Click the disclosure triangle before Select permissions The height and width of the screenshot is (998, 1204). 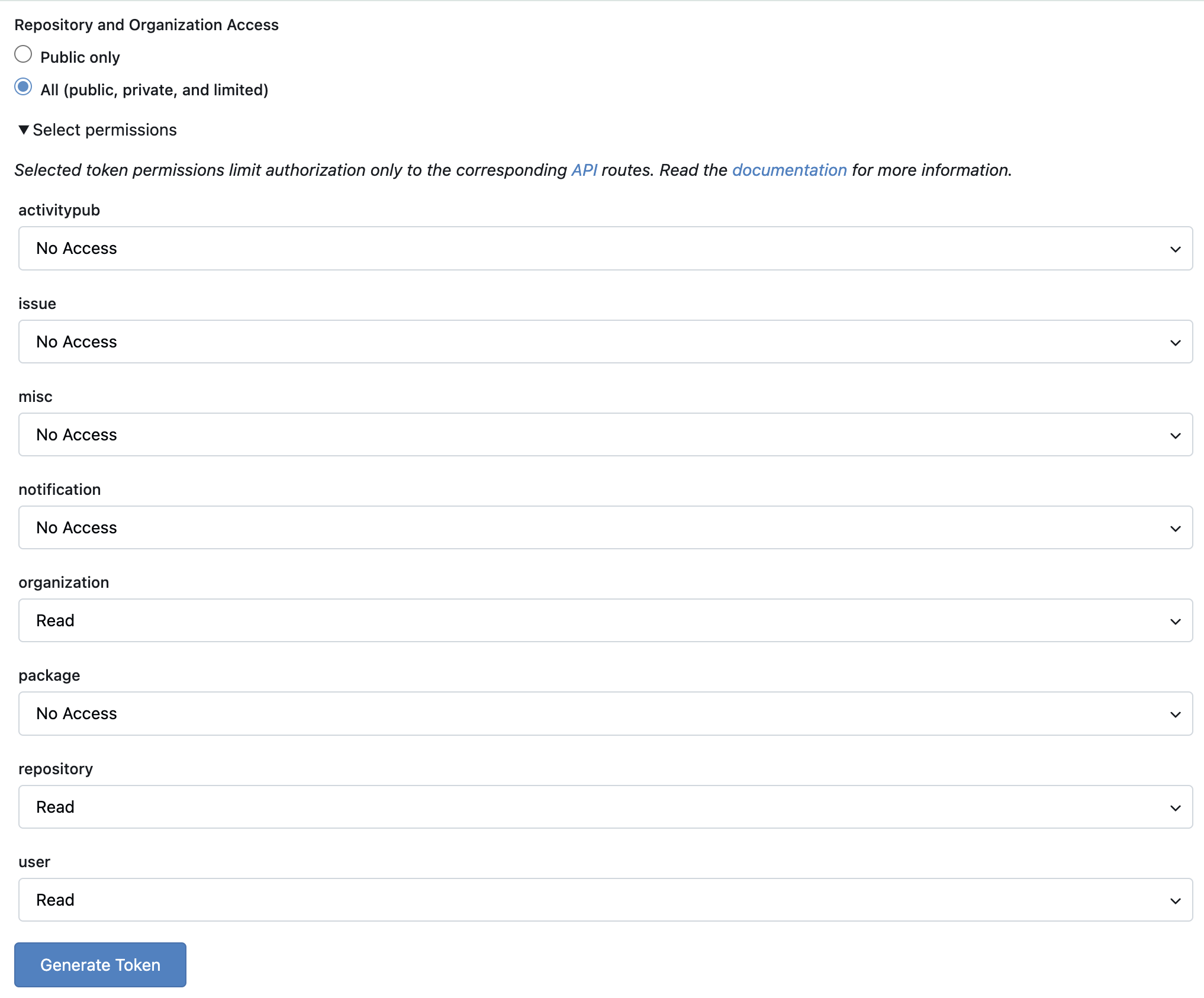[24, 130]
